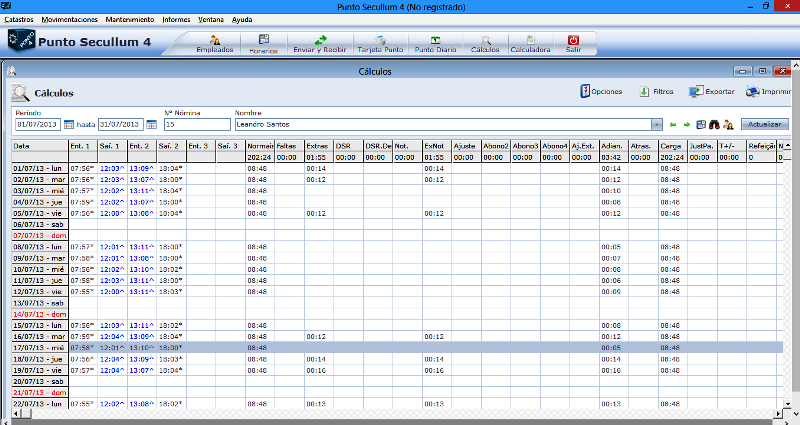
Task: Launch the Calculadora tool
Action: [530, 42]
